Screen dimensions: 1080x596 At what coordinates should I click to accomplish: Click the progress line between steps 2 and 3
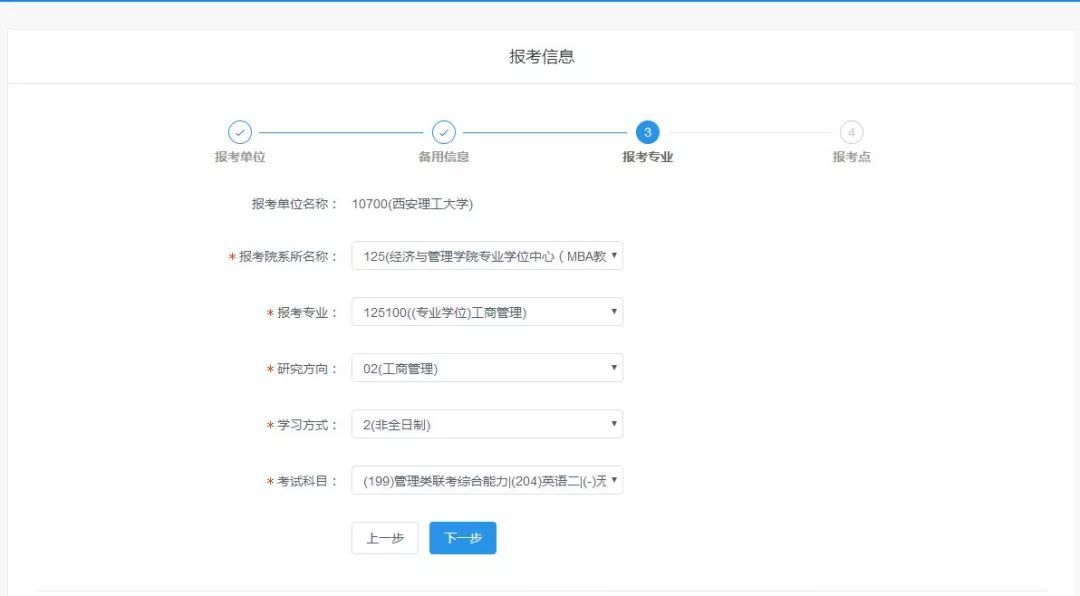tap(545, 132)
